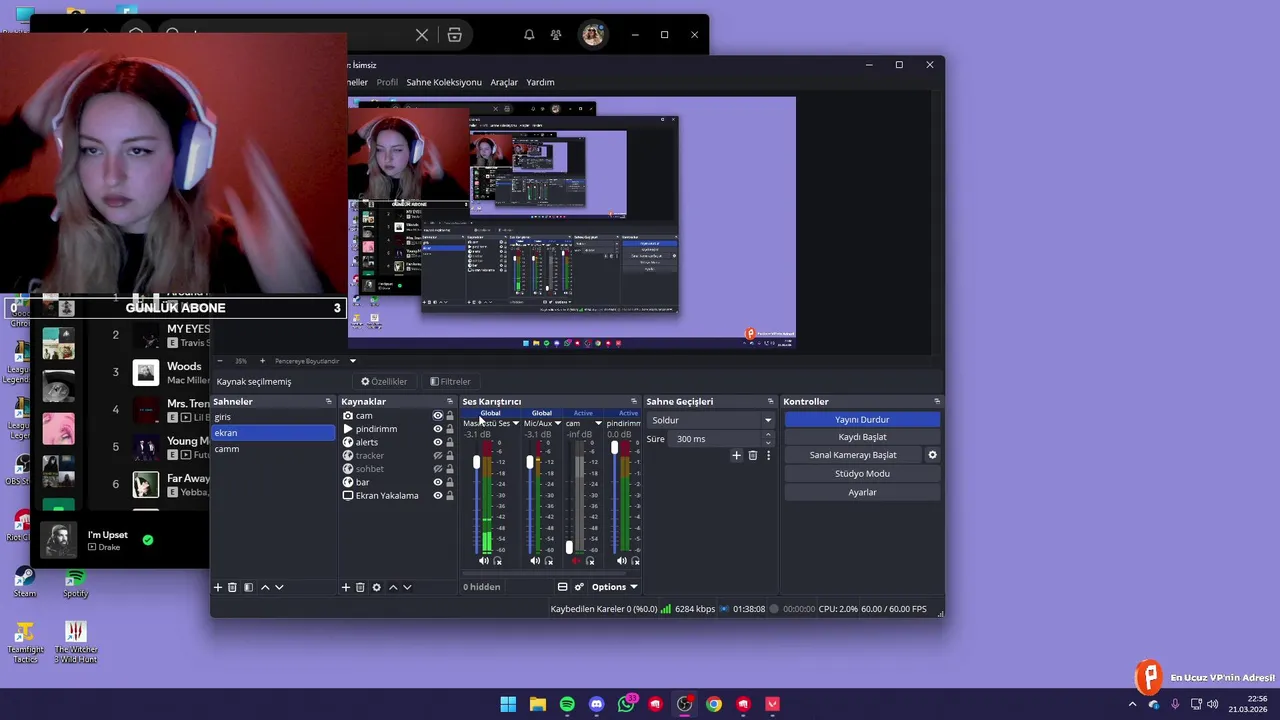Open the three-dot transition properties menu

click(768, 455)
